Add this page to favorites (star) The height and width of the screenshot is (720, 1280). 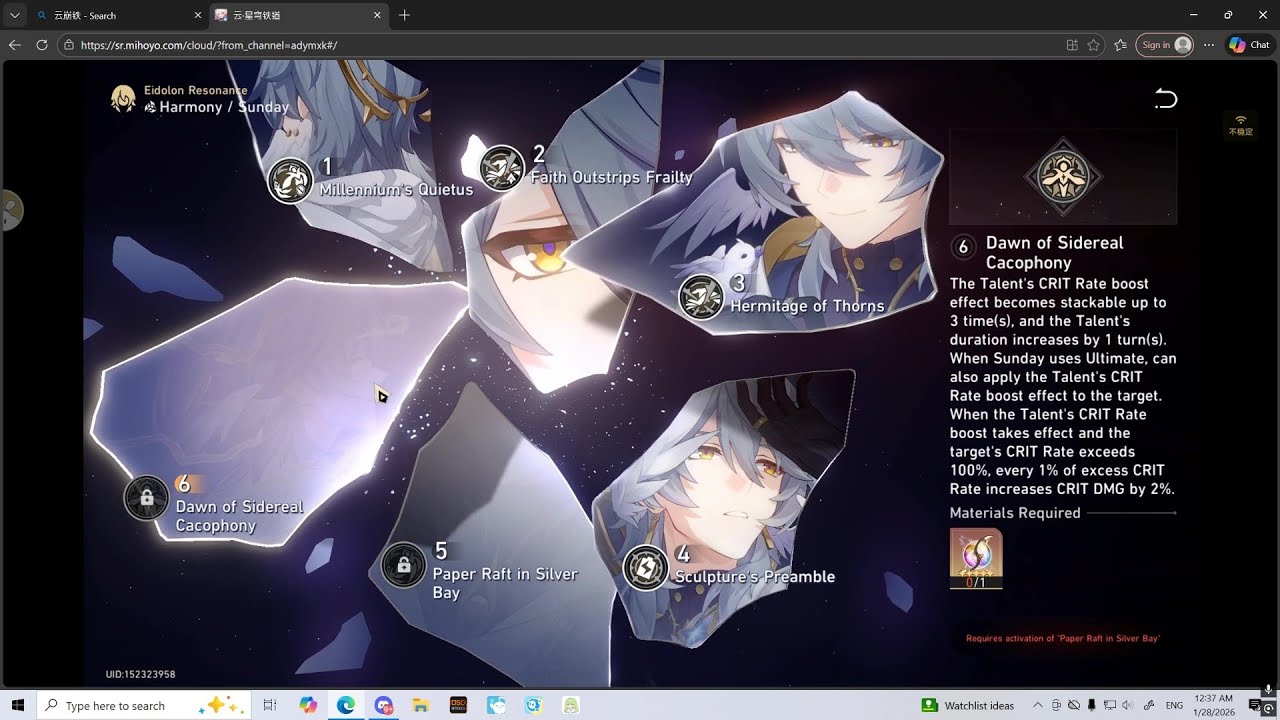(1094, 45)
